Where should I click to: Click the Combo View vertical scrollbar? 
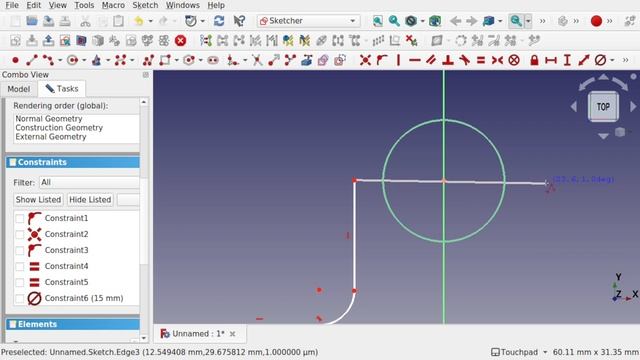point(144,220)
